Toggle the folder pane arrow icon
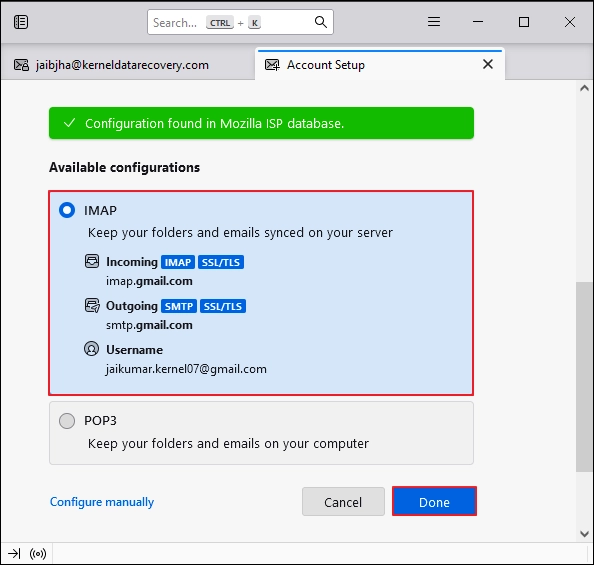 coord(14,554)
